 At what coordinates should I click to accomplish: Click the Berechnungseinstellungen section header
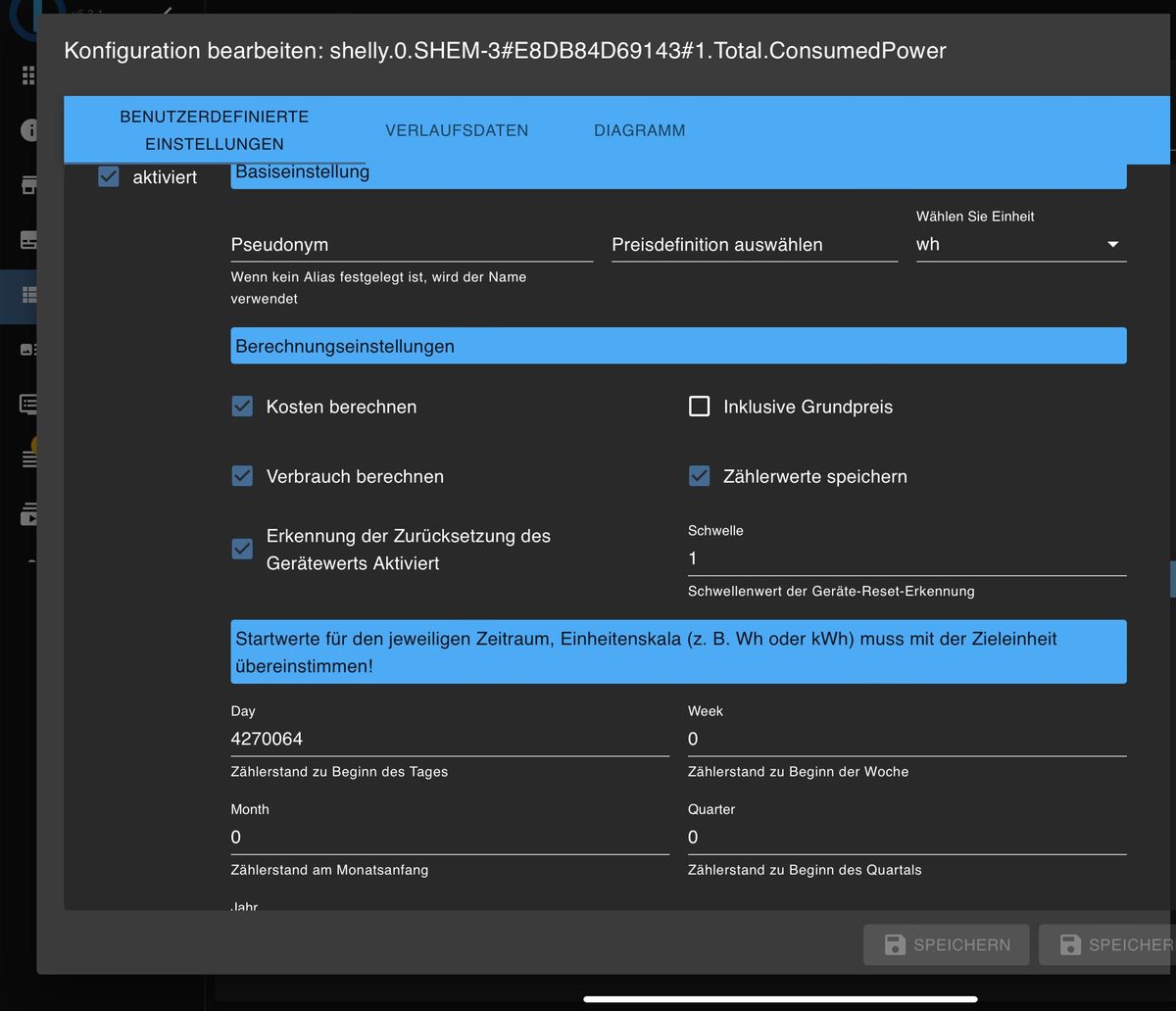click(x=678, y=346)
